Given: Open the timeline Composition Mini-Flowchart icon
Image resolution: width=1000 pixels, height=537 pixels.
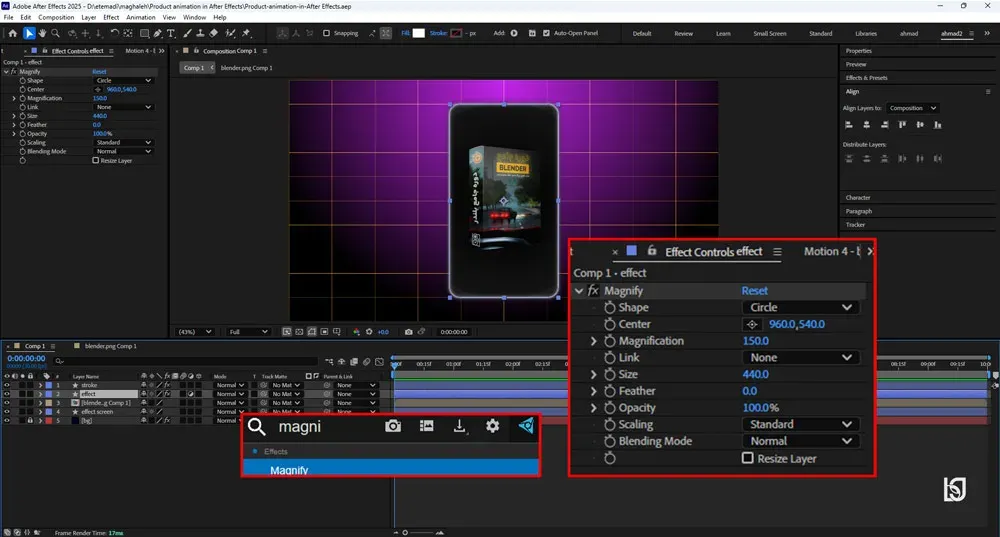Looking at the screenshot, I should (x=329, y=362).
